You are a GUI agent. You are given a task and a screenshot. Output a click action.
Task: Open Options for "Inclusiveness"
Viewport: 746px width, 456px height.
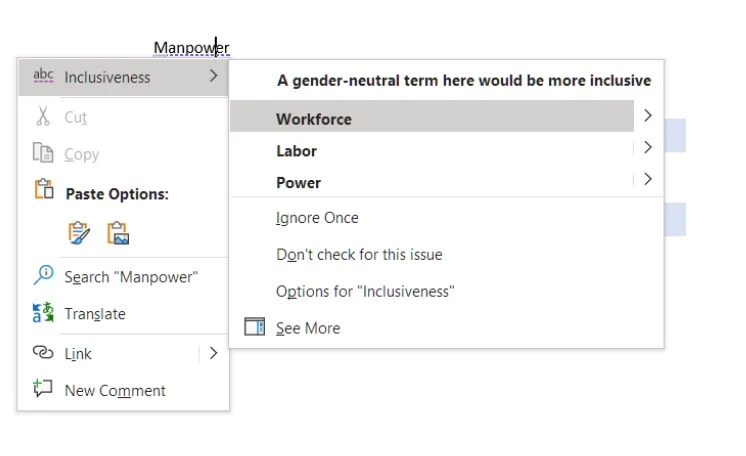365,291
